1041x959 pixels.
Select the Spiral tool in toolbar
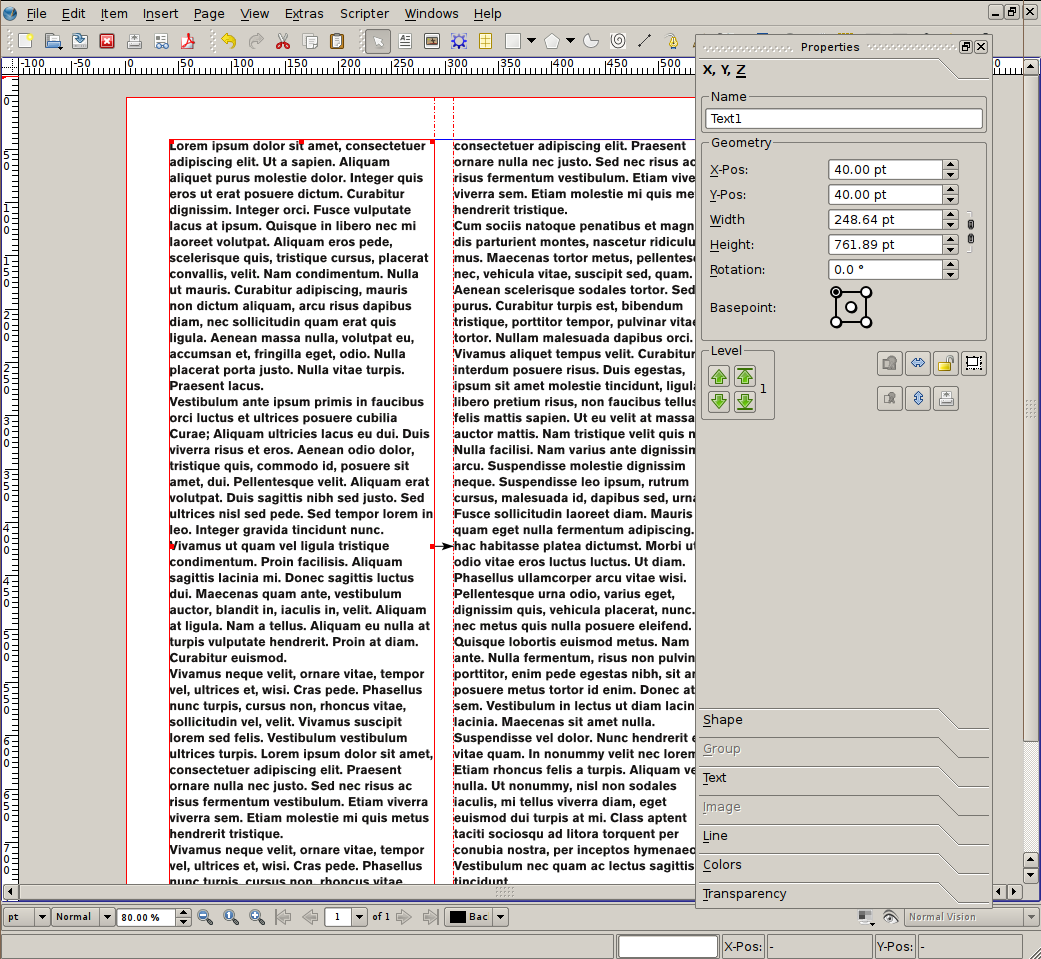pos(617,42)
